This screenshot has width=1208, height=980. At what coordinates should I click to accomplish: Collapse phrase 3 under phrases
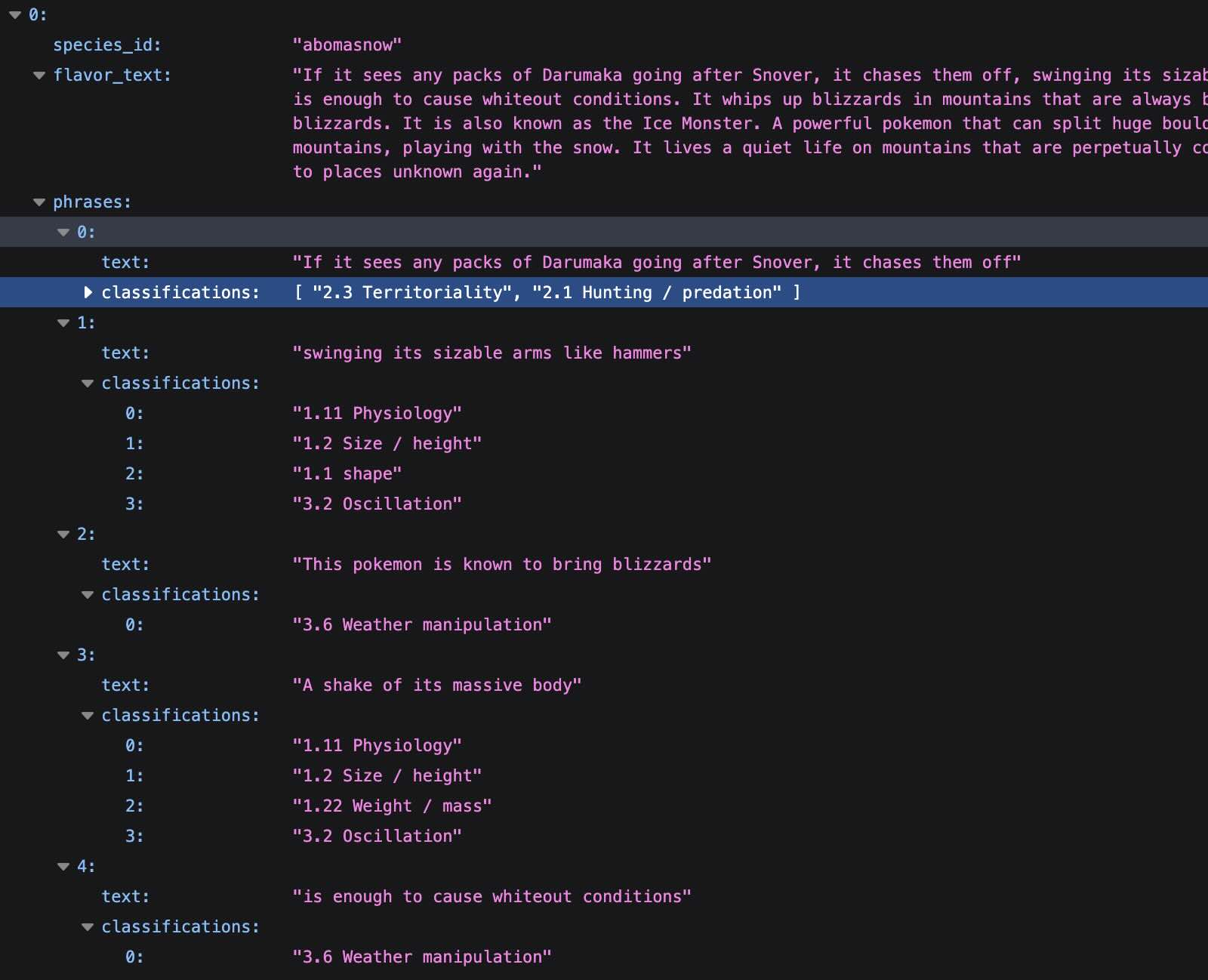click(63, 655)
